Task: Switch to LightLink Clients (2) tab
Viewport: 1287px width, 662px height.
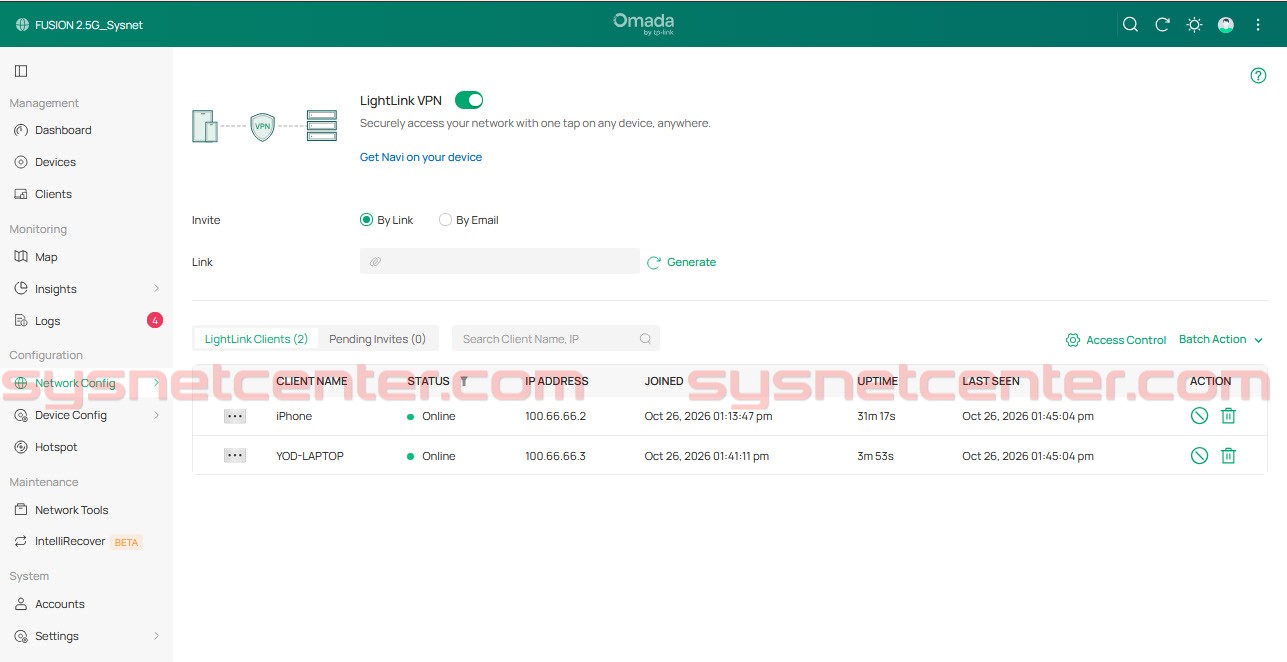Action: point(256,339)
